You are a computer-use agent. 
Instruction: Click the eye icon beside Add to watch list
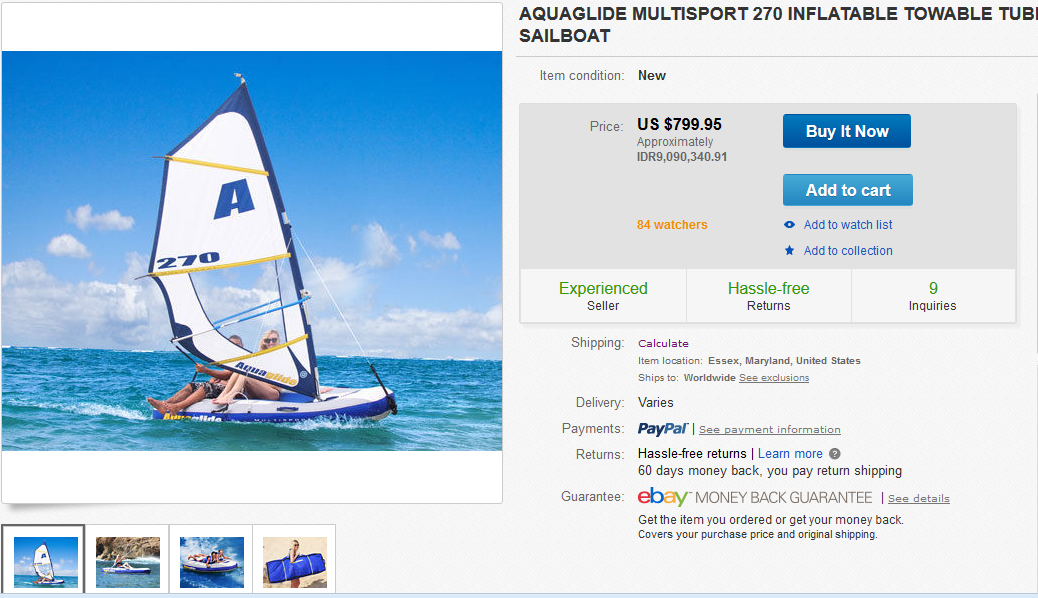(x=790, y=225)
